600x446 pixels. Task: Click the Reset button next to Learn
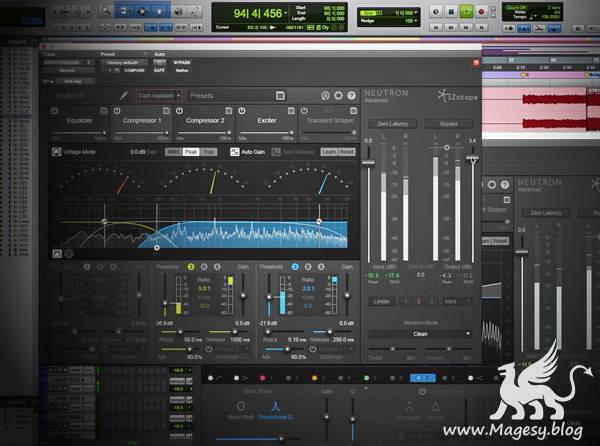[347, 152]
